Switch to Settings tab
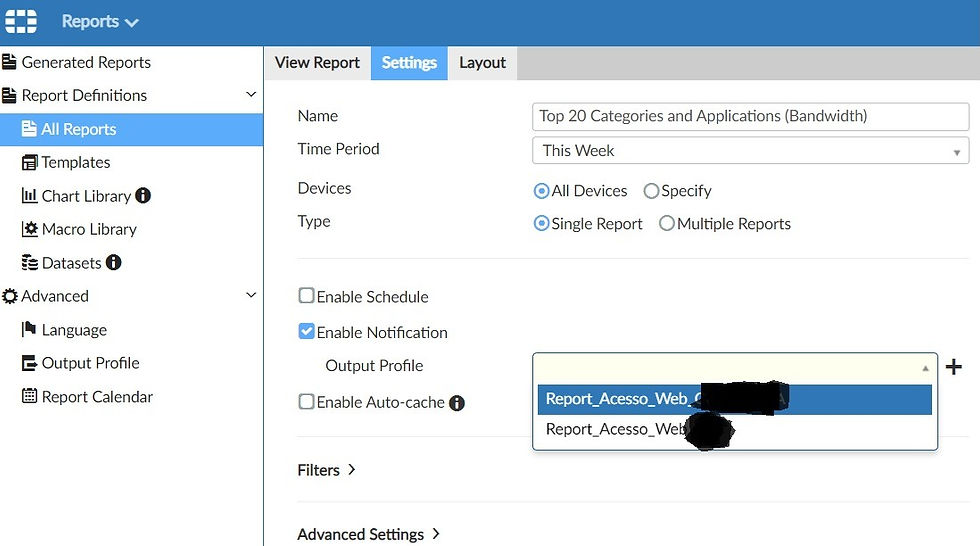980x546 pixels. pyautogui.click(x=409, y=63)
